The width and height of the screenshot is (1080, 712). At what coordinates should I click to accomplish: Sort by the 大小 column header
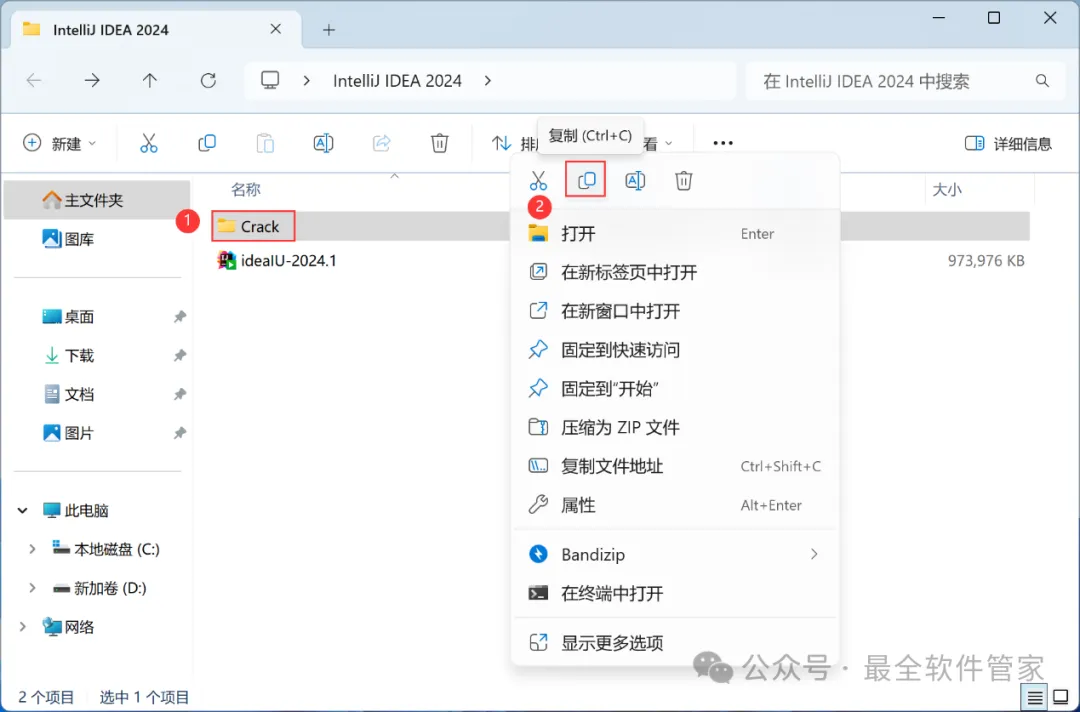point(946,189)
